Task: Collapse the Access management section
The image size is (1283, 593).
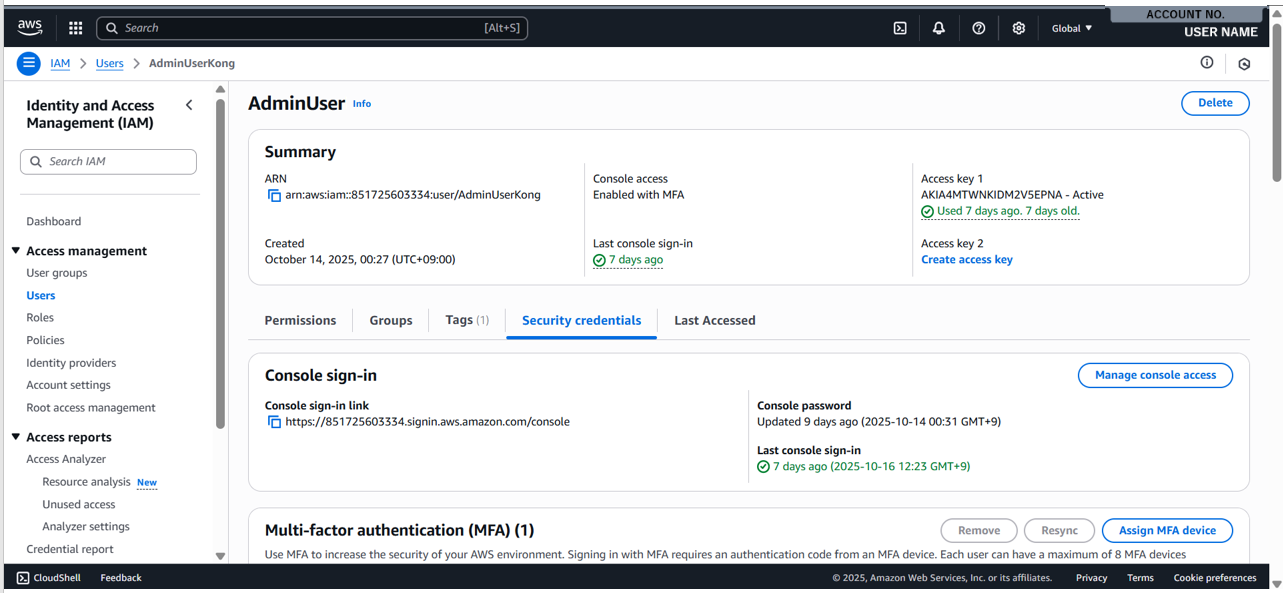Action: pyautogui.click(x=16, y=251)
